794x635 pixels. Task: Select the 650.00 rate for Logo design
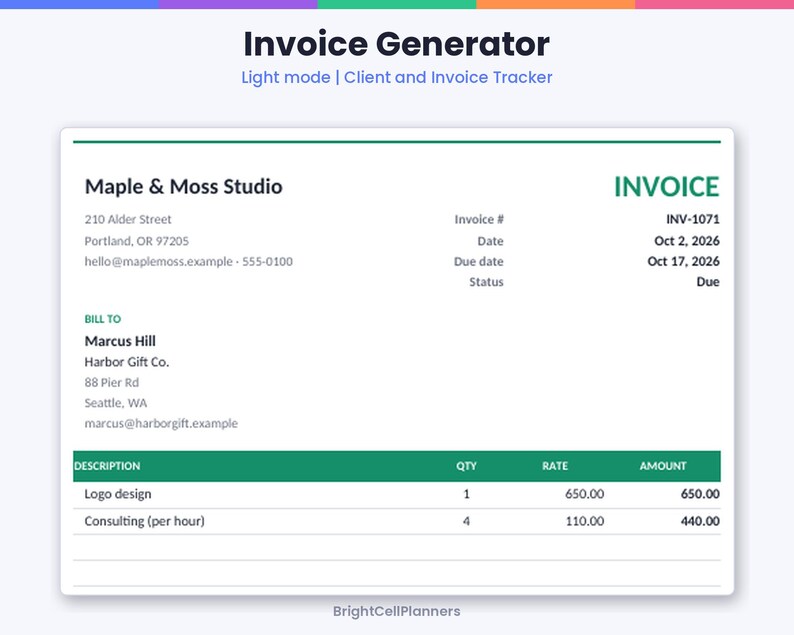click(584, 494)
